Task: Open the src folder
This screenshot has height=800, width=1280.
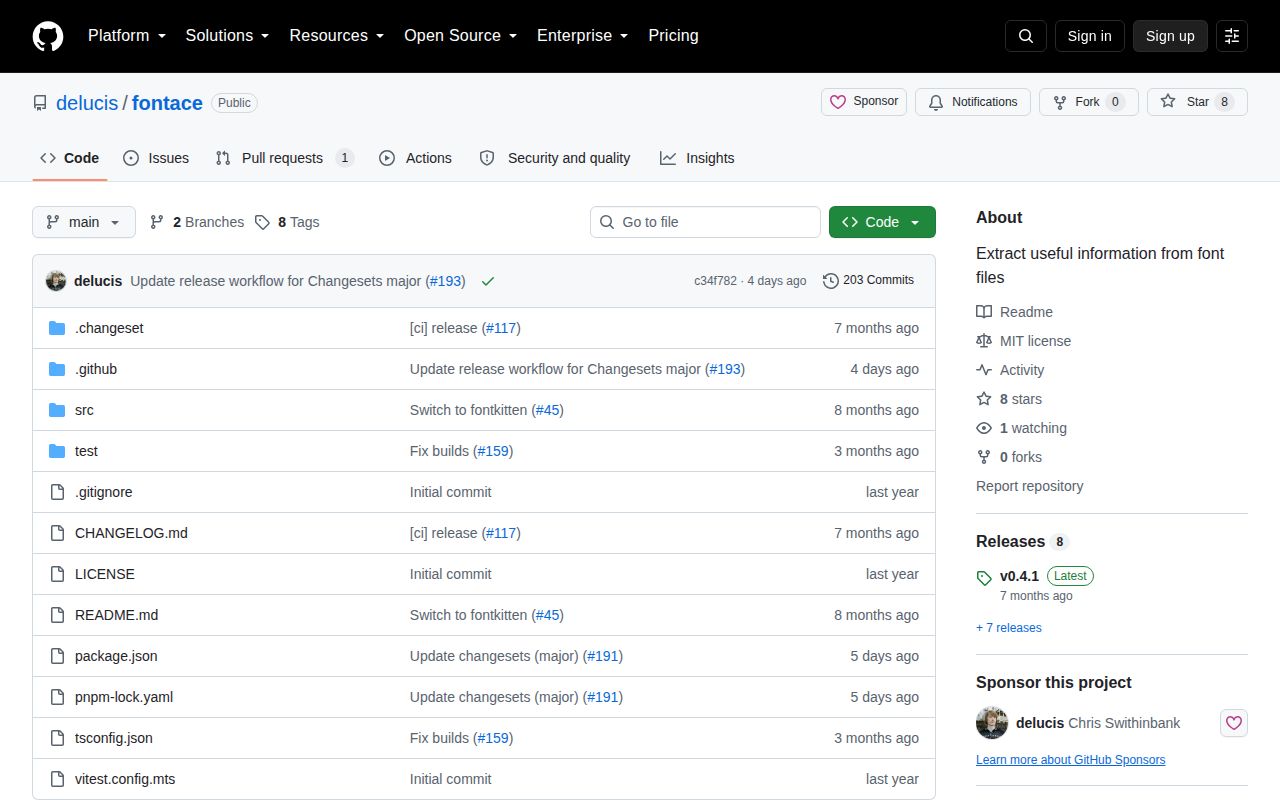Action: [x=84, y=410]
